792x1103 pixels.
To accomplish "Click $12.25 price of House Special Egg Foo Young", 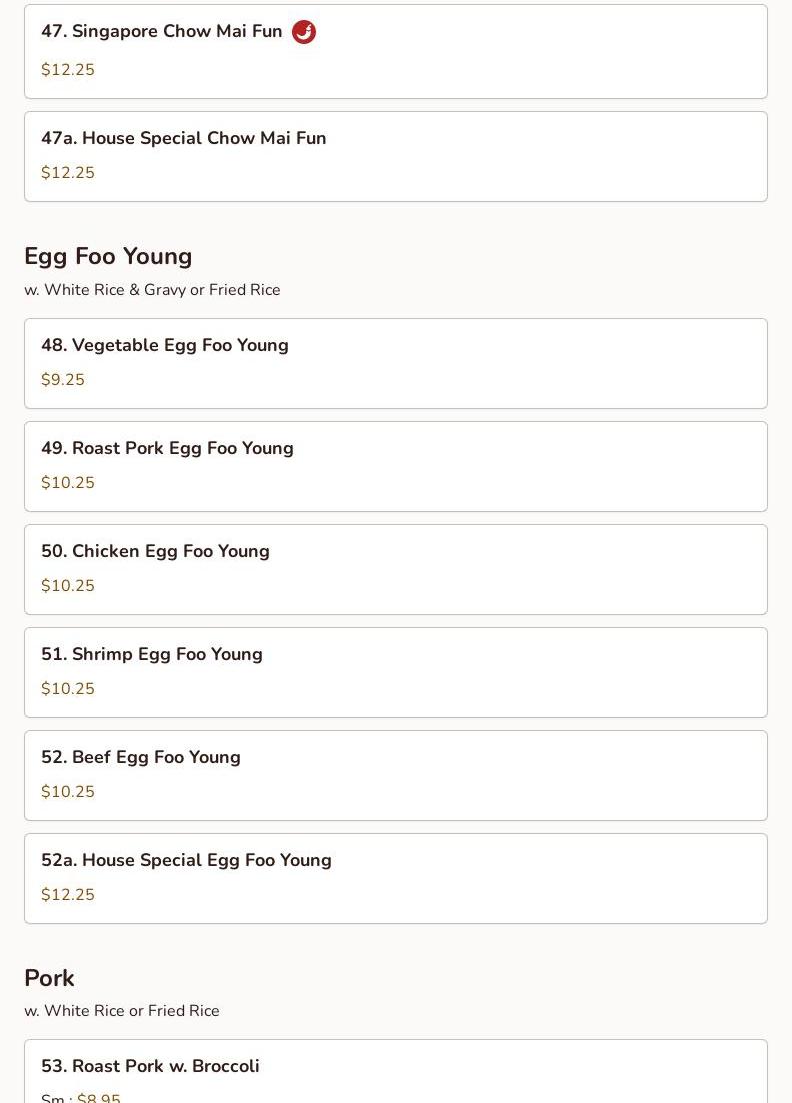I will pyautogui.click(x=68, y=895).
